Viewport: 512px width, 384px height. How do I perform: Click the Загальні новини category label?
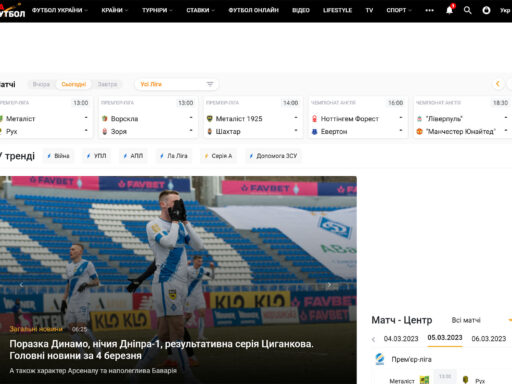click(36, 329)
